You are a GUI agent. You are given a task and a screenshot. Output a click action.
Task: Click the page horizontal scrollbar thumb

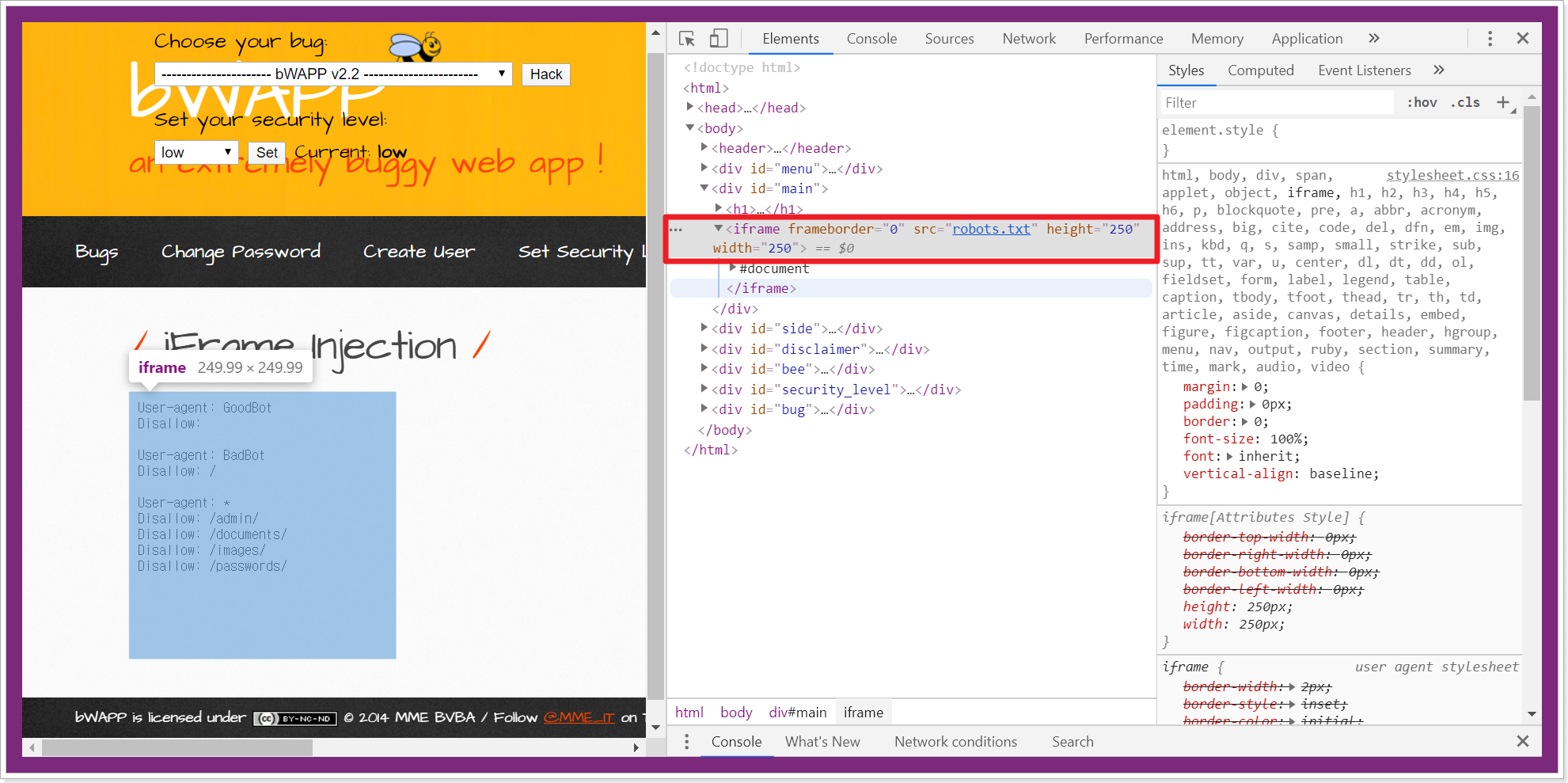click(x=177, y=747)
